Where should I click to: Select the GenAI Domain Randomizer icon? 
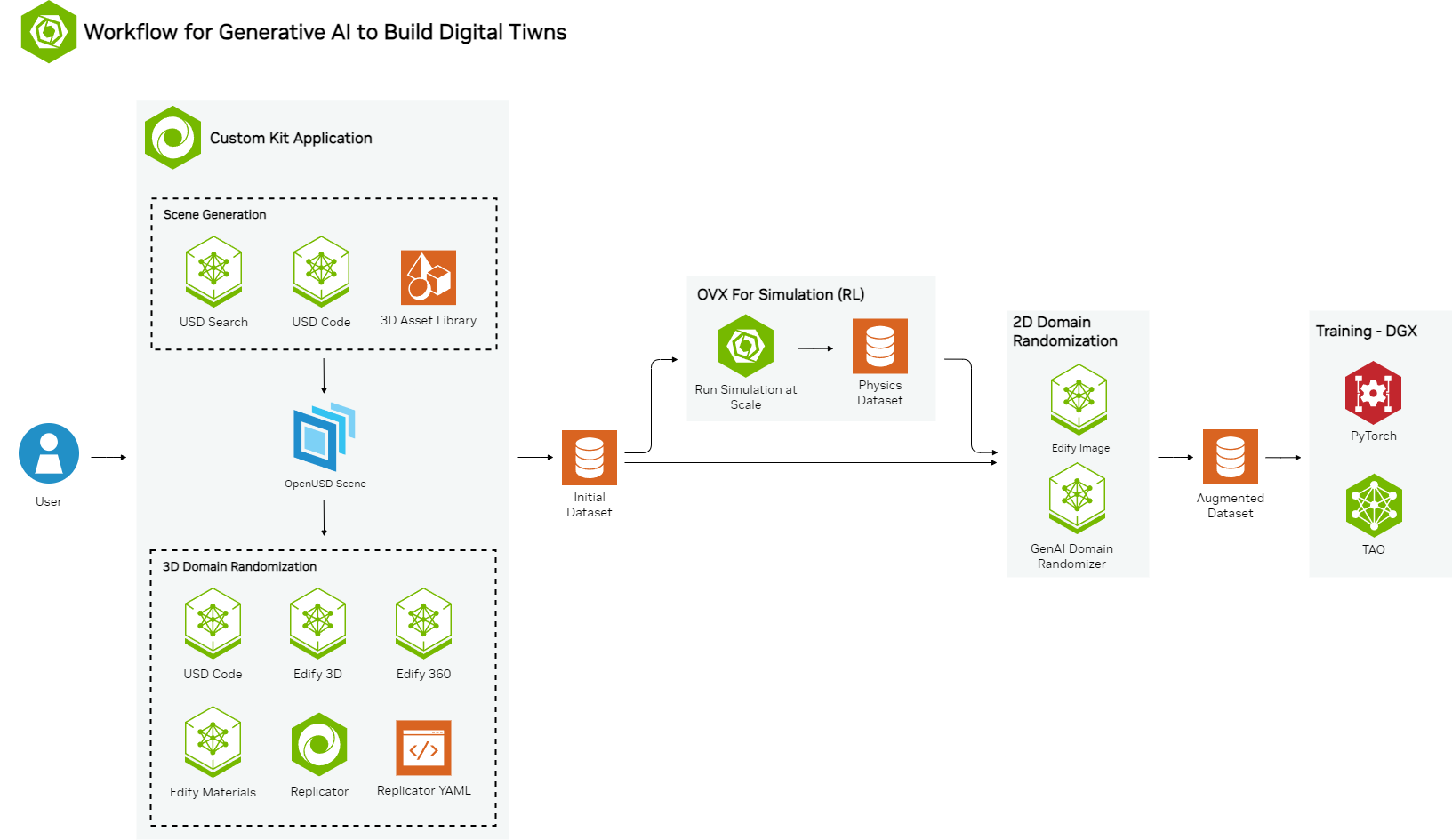[x=1077, y=498]
